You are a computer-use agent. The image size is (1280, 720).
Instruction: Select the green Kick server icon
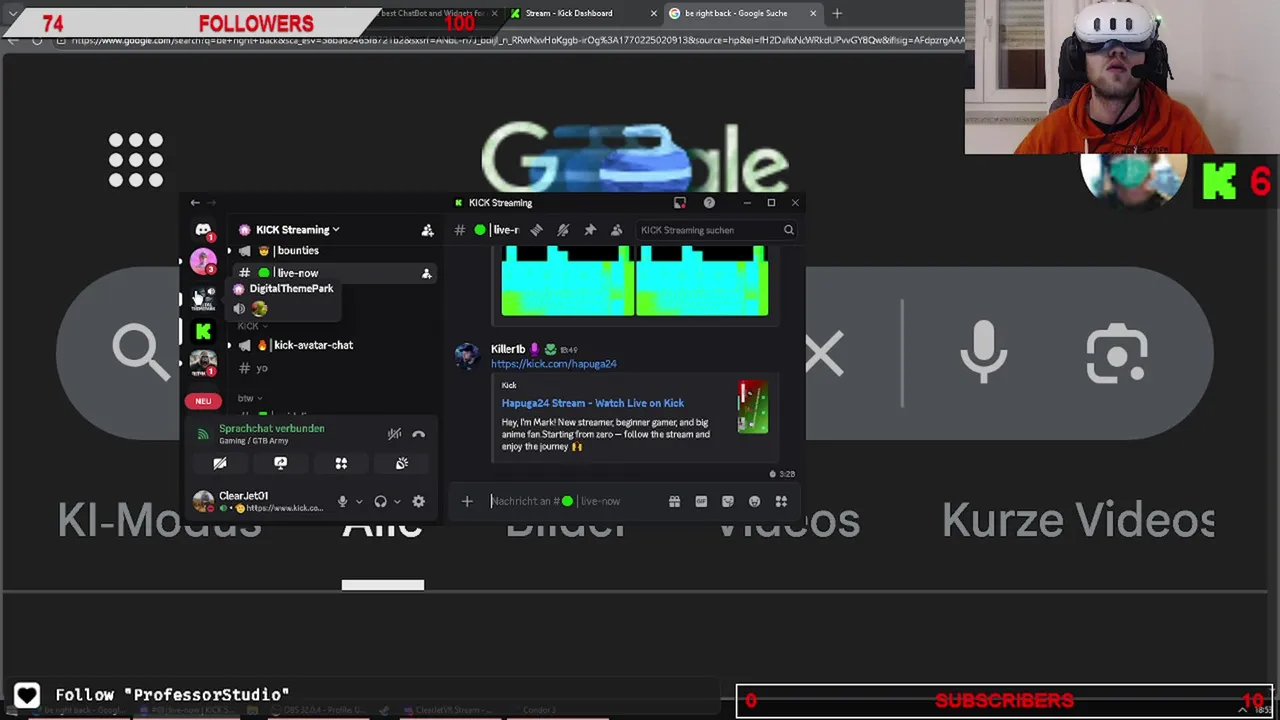click(x=203, y=332)
